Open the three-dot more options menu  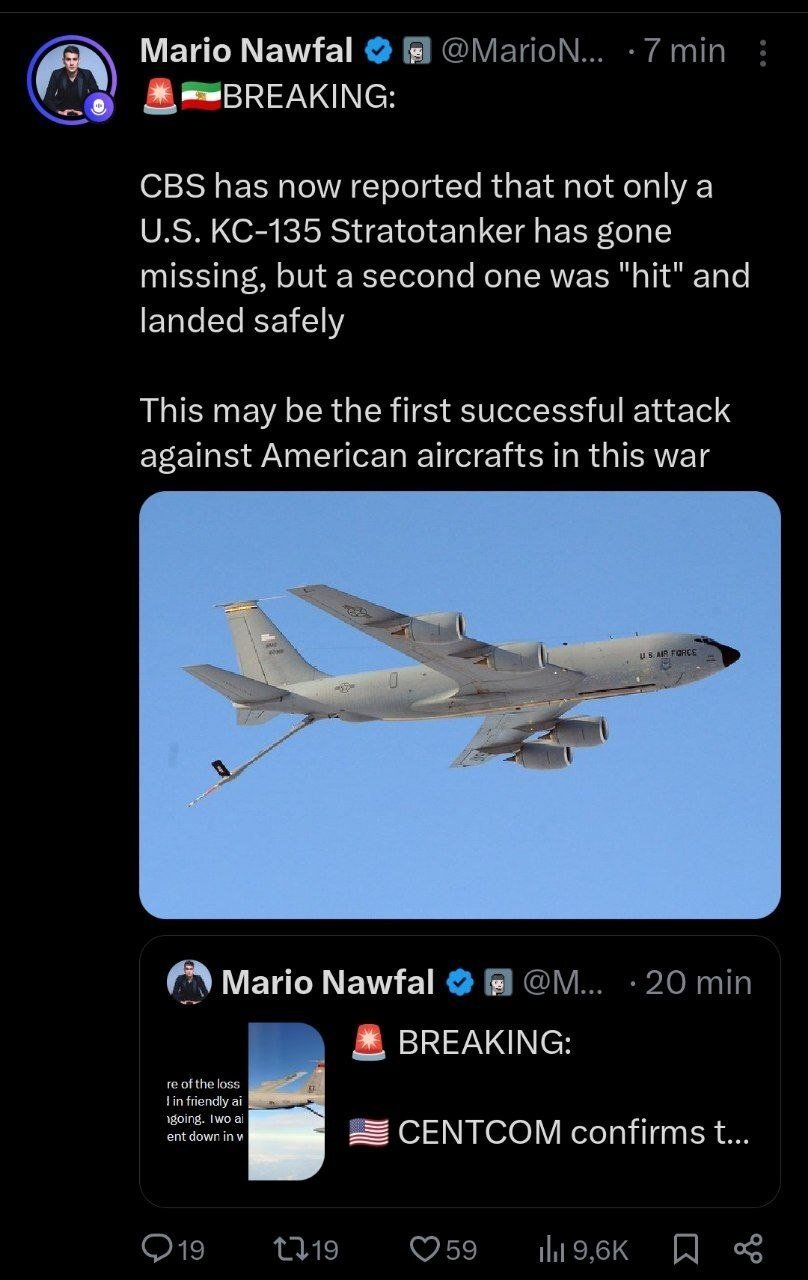763,52
